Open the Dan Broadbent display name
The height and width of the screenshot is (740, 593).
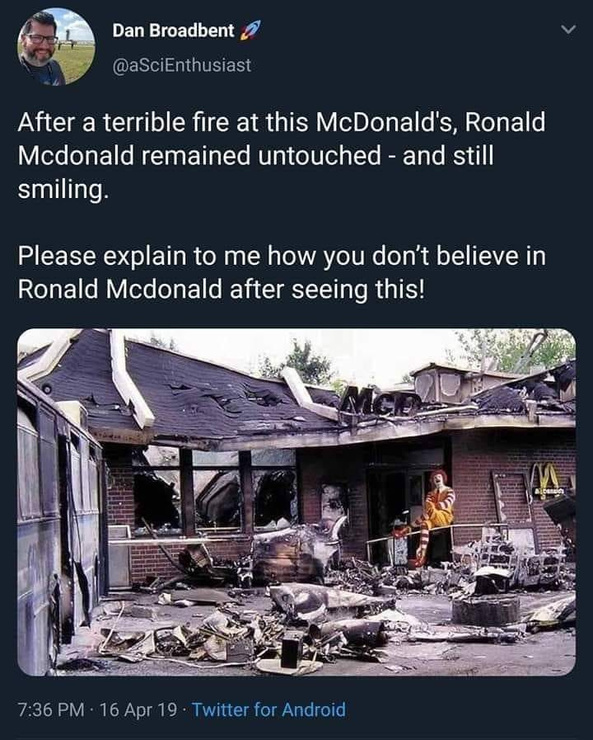coord(173,31)
